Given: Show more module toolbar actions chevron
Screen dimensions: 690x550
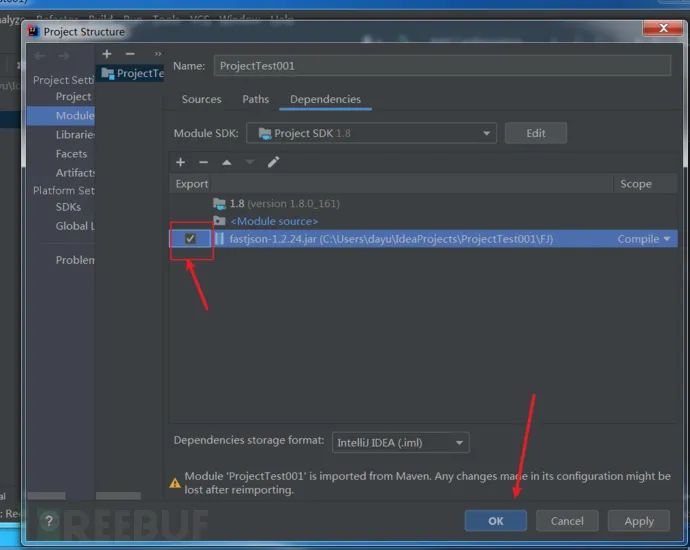Looking at the screenshot, I should coord(158,54).
